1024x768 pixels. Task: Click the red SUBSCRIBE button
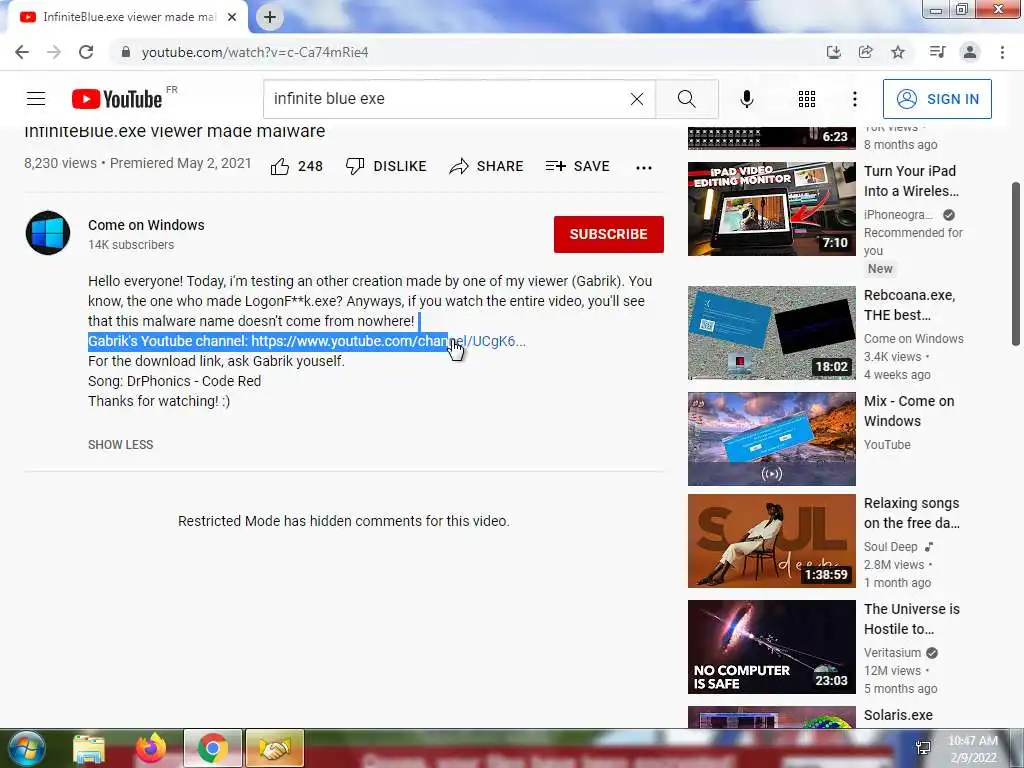coord(609,234)
